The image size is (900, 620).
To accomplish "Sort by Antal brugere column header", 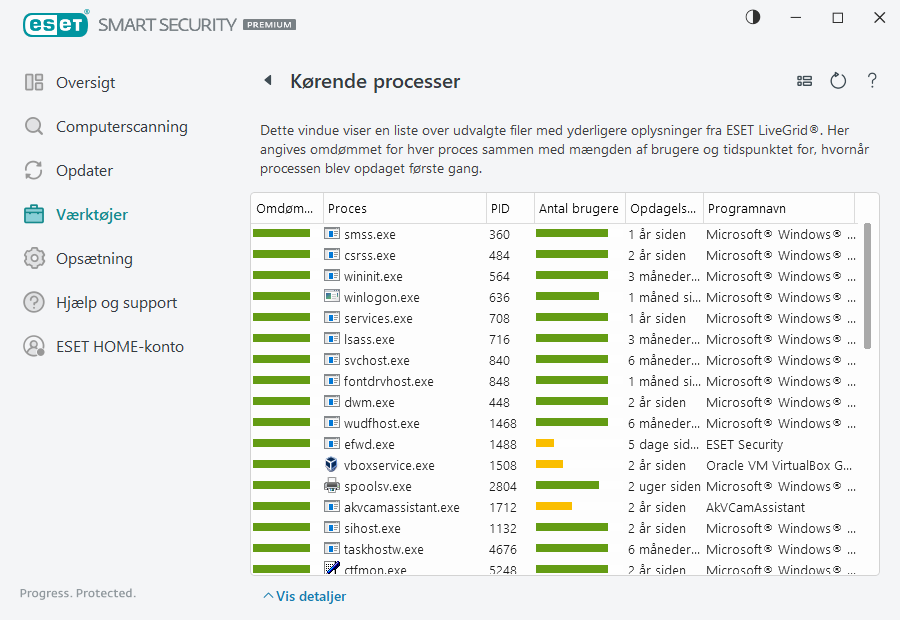I will pyautogui.click(x=578, y=209).
